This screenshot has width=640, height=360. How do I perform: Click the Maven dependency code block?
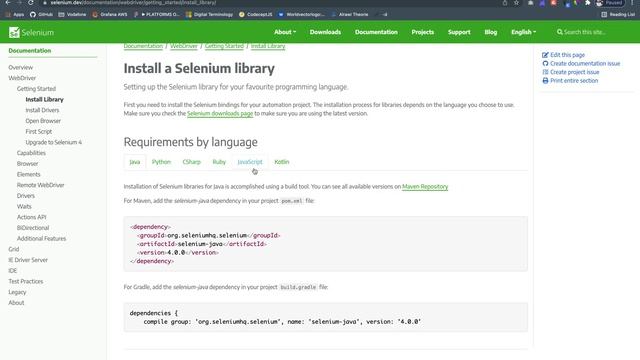325,244
